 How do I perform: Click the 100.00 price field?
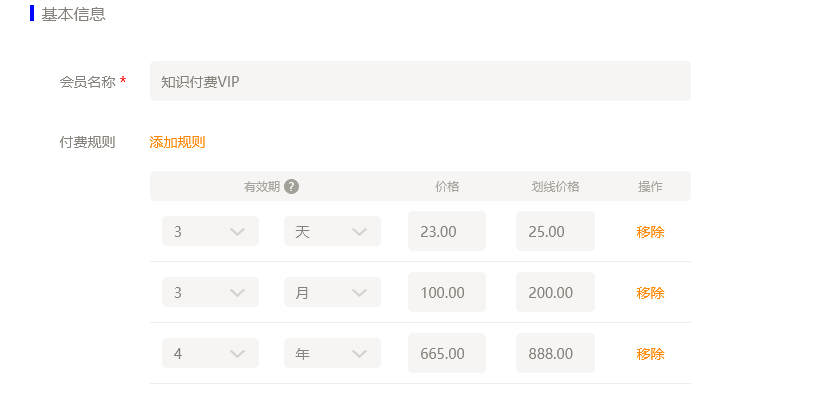(x=446, y=292)
